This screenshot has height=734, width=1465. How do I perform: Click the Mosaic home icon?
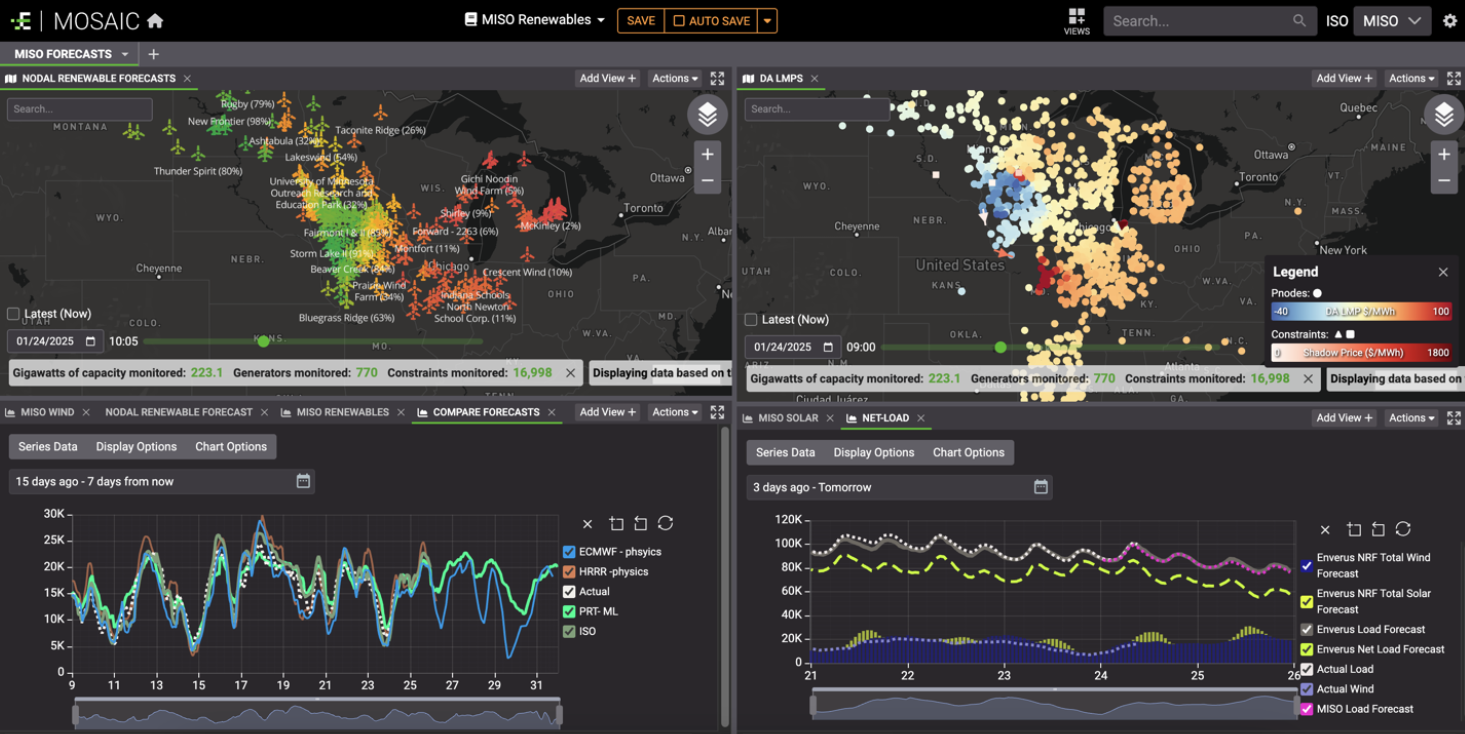[x=155, y=21]
